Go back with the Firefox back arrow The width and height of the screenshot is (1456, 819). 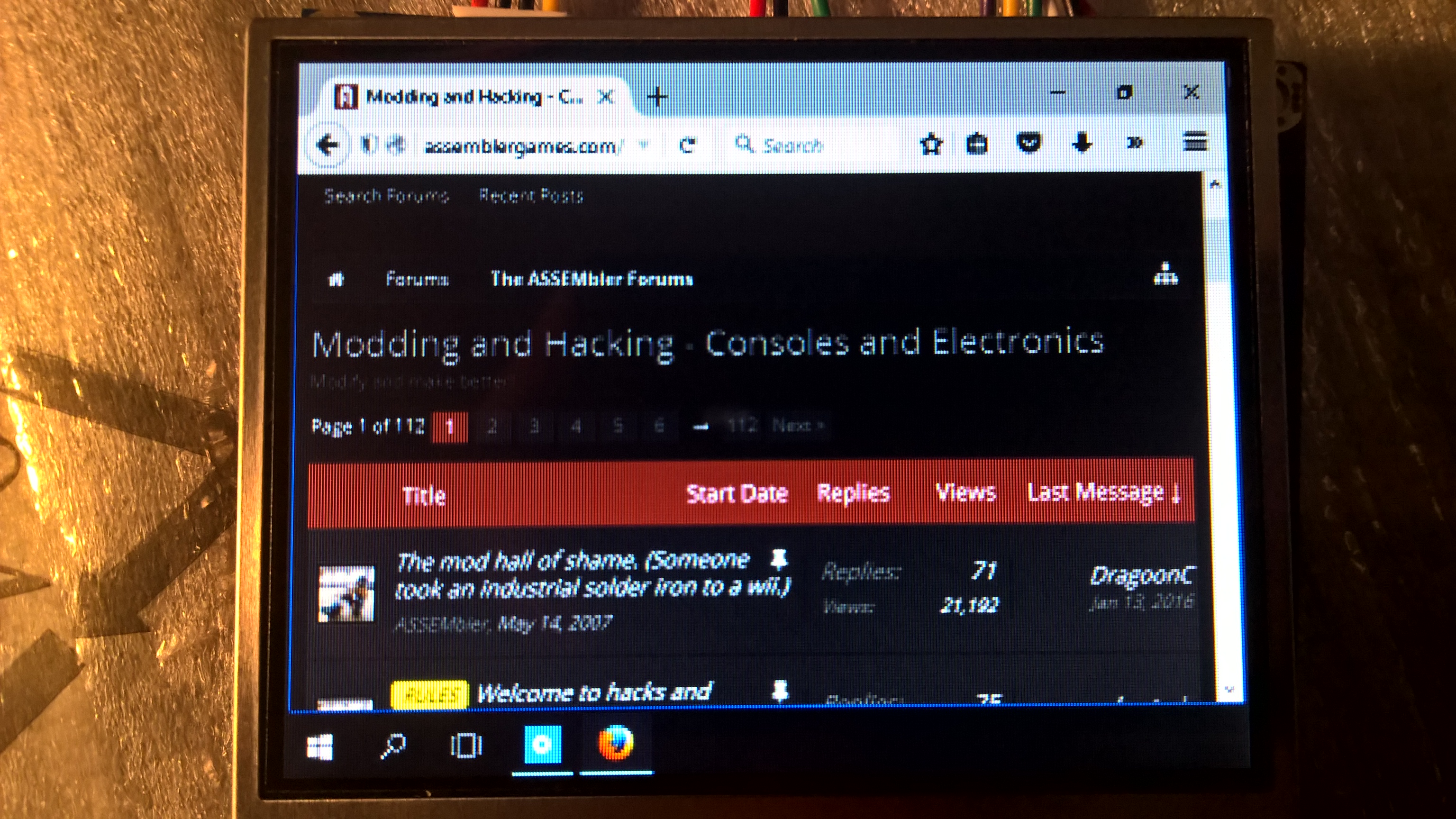(x=327, y=145)
